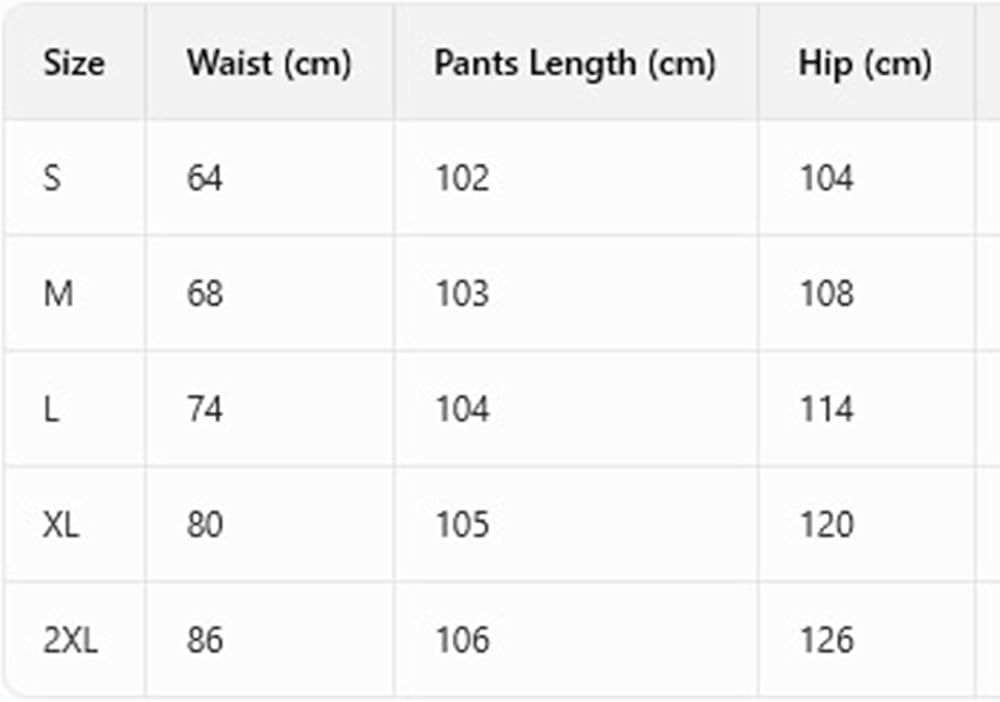Select hip value 126 for 2XL
Viewport: 1000px width, 702px height.
tap(827, 640)
